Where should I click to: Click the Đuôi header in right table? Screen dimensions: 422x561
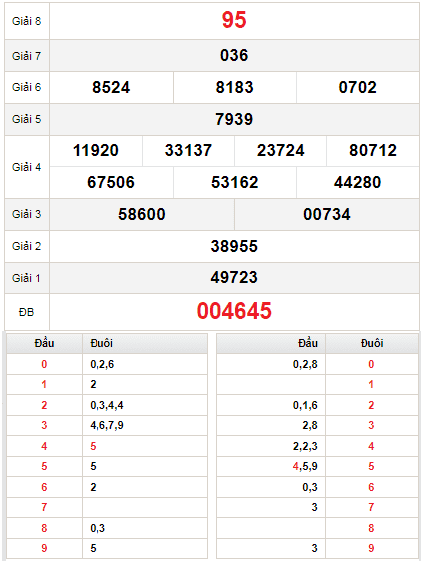click(x=372, y=343)
